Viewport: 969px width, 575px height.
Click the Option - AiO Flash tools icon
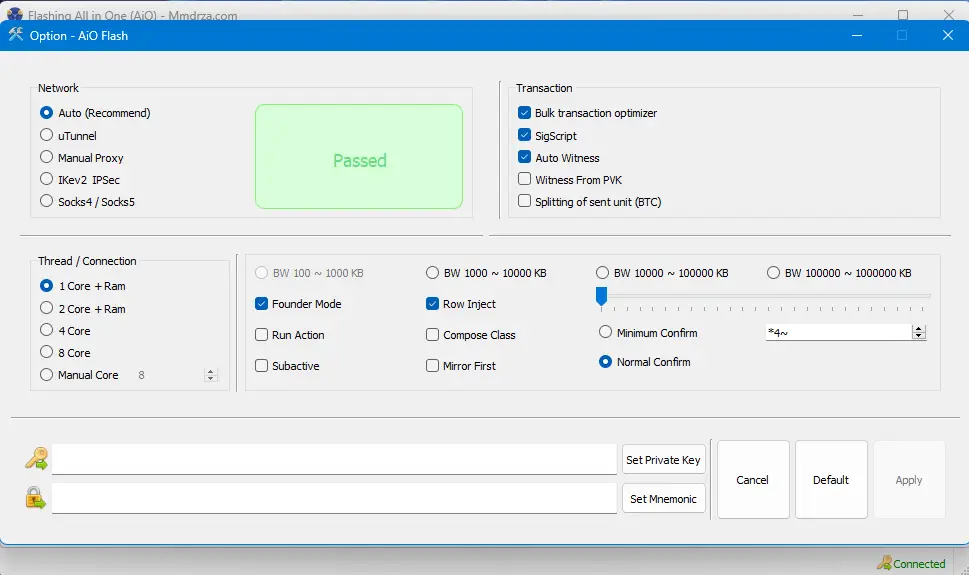click(x=16, y=35)
